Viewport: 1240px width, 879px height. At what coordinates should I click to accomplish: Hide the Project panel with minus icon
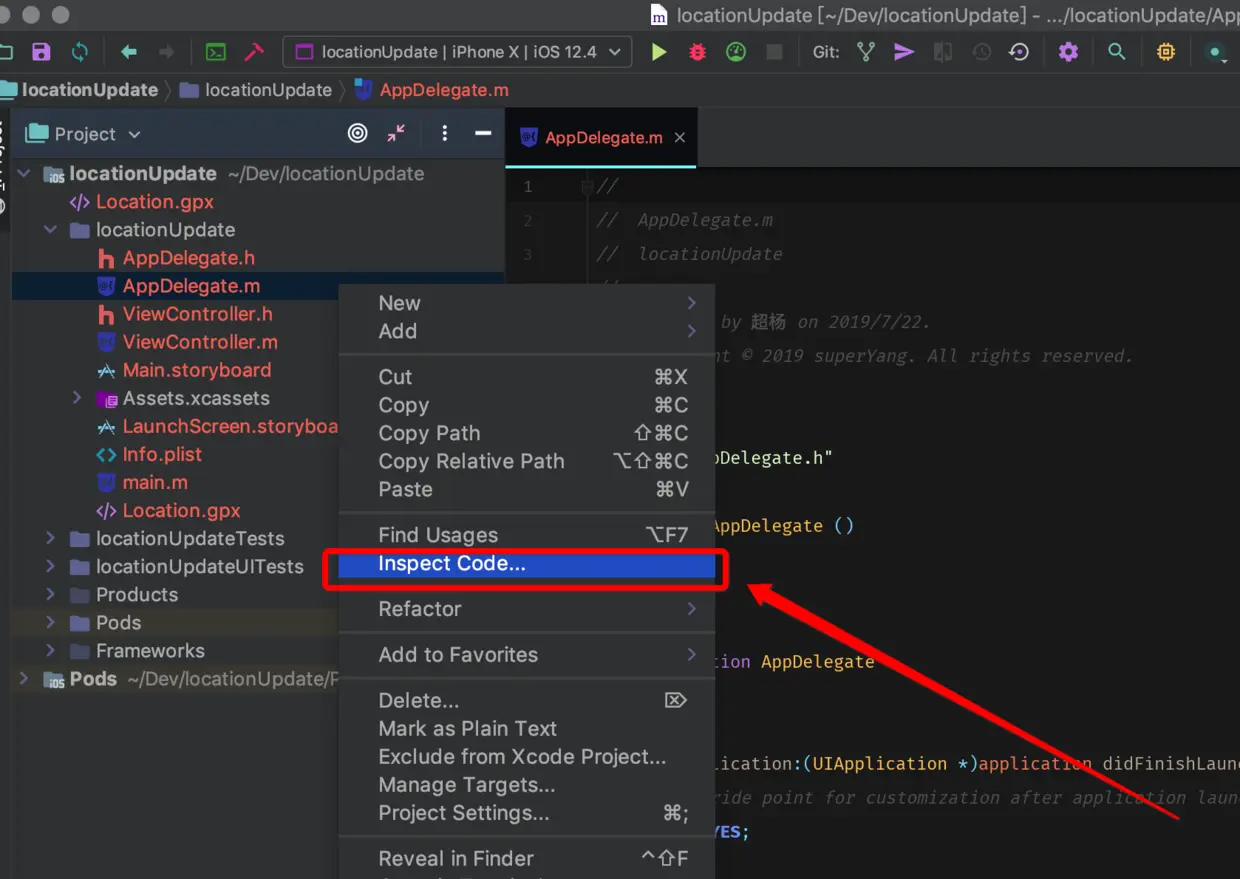pos(483,133)
